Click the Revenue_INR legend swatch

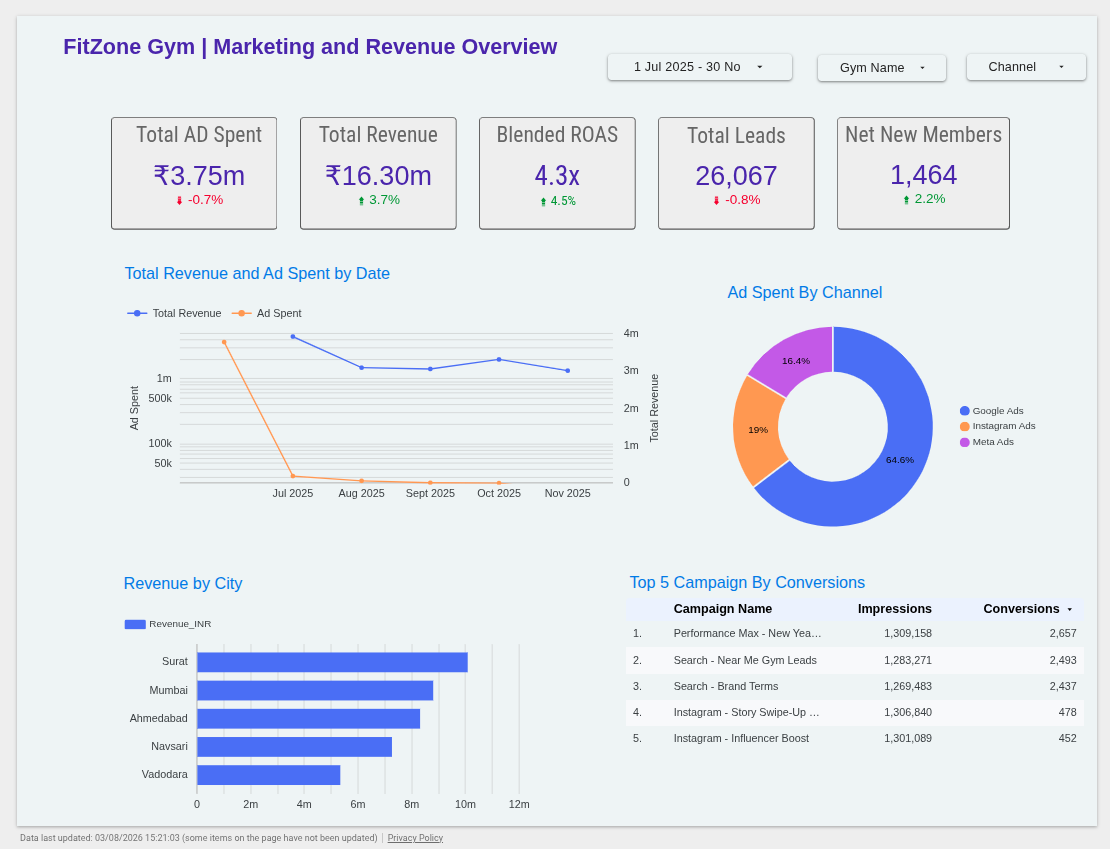coord(135,625)
